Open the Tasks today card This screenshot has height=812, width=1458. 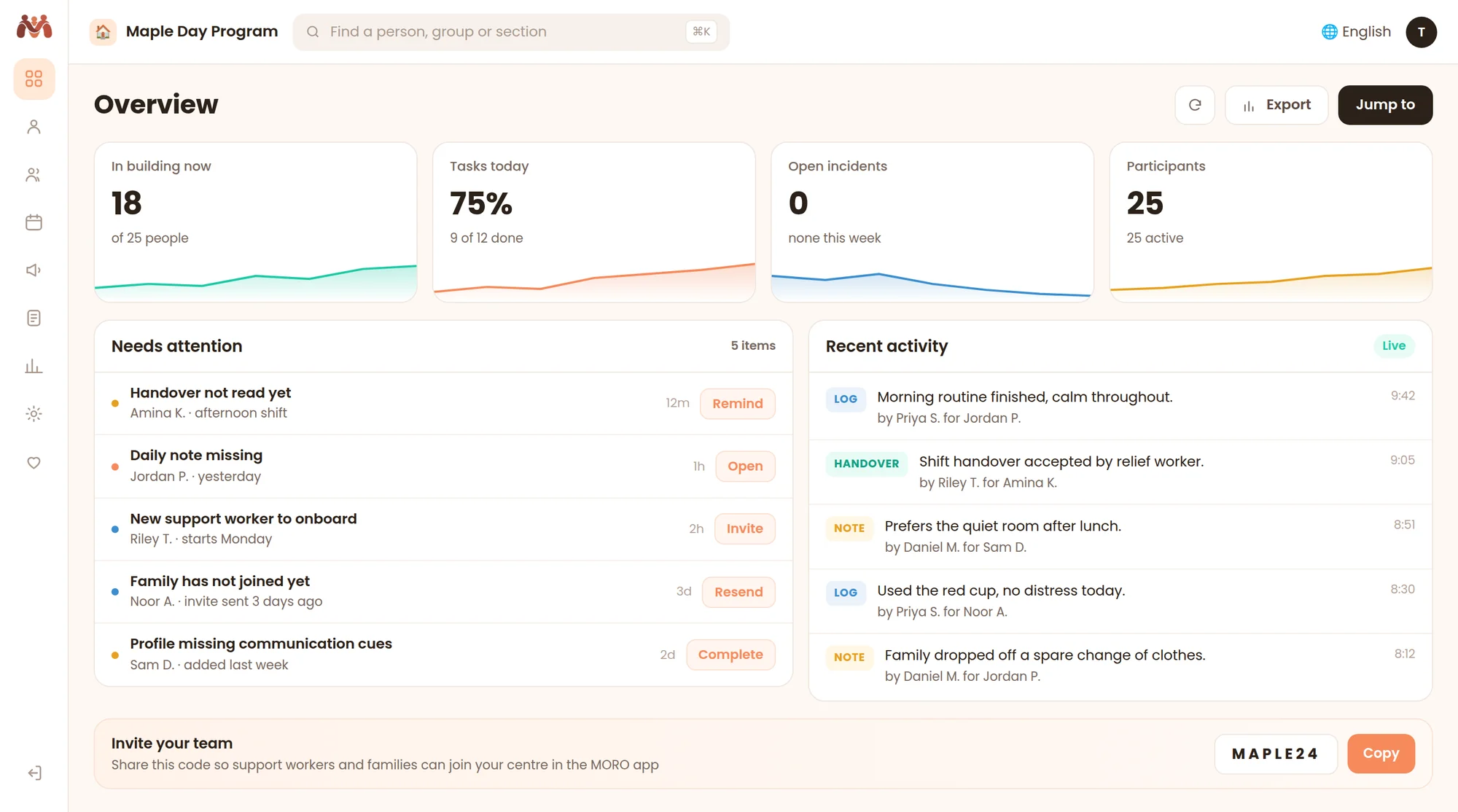[x=594, y=222]
